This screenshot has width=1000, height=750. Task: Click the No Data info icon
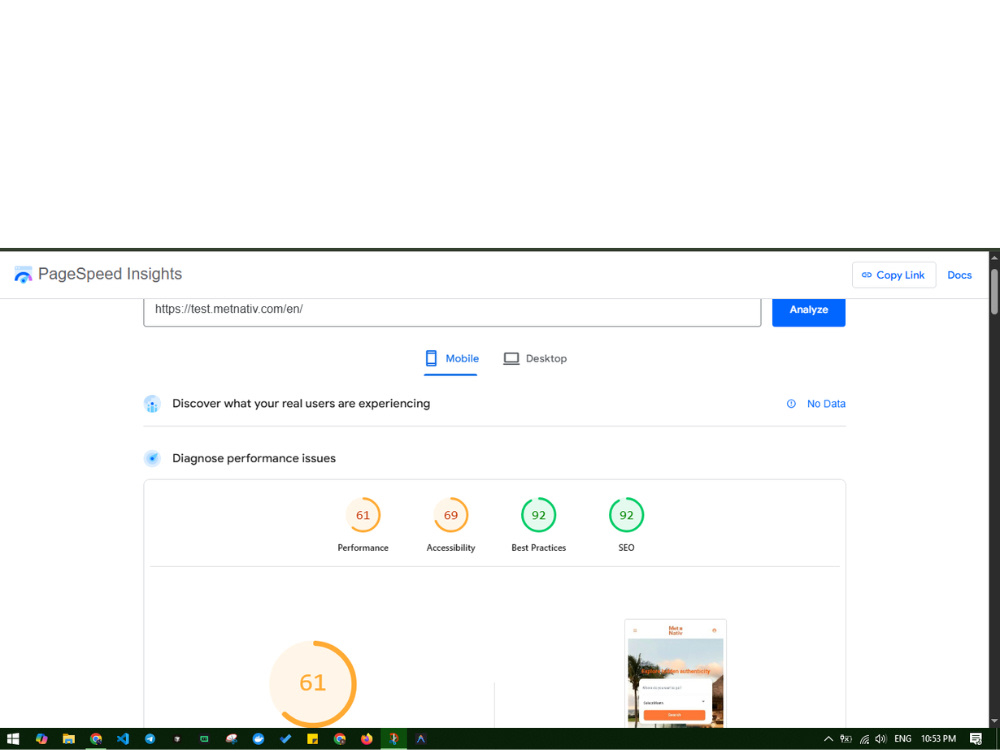tap(791, 404)
